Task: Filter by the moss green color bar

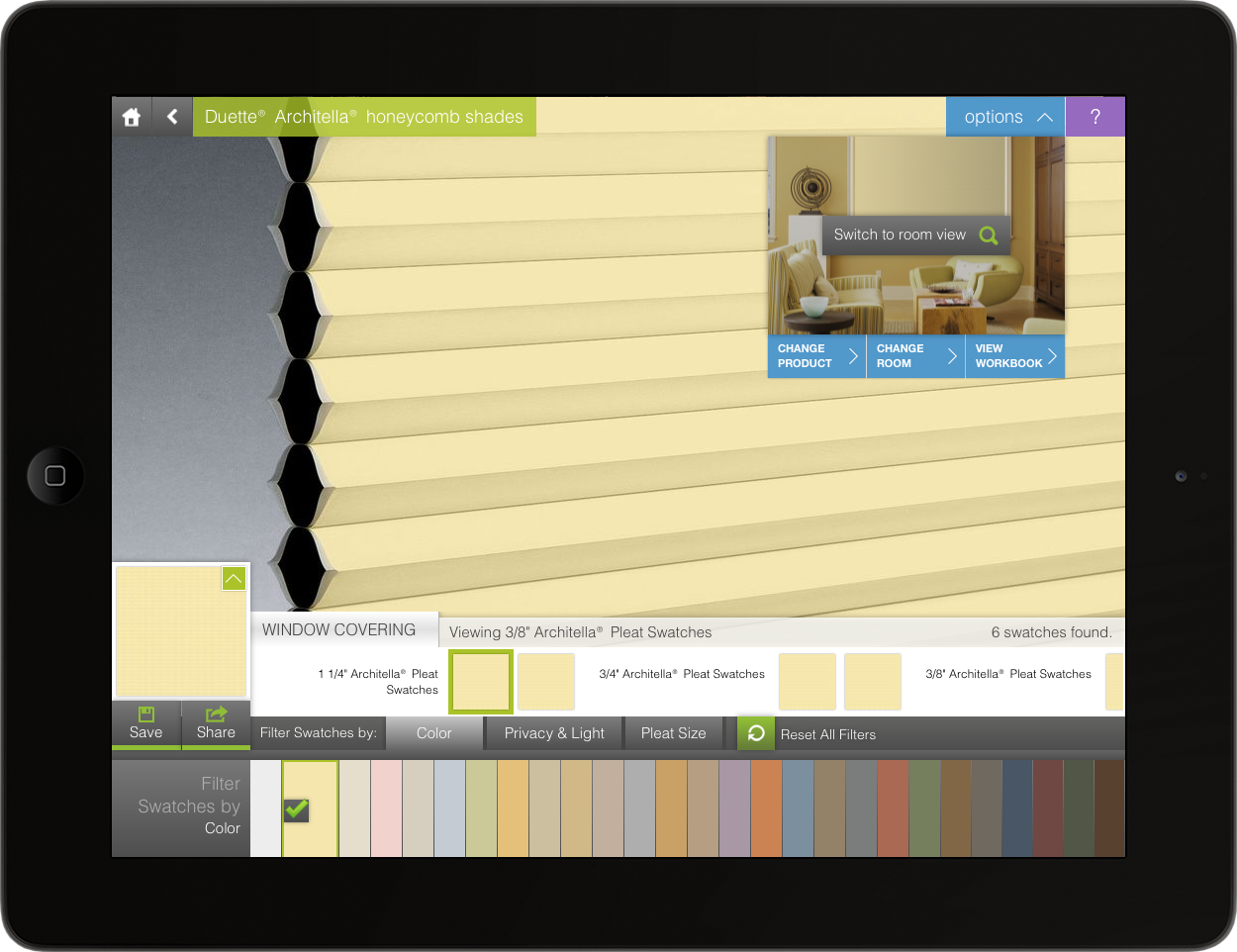Action: 925,809
